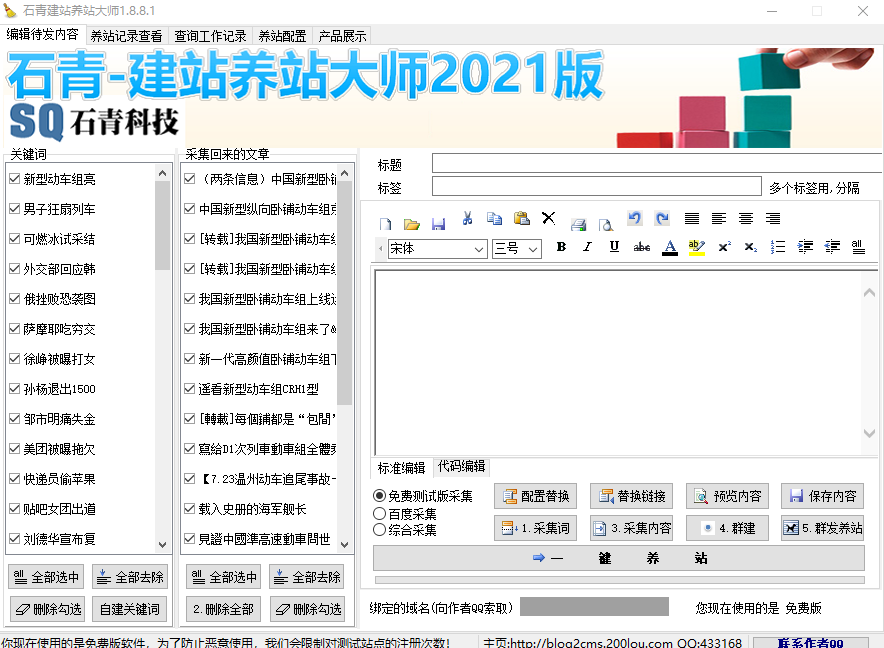Toggle the 徐峥被曝打女 keyword checkbox
This screenshot has height=648, width=884.
(15, 359)
